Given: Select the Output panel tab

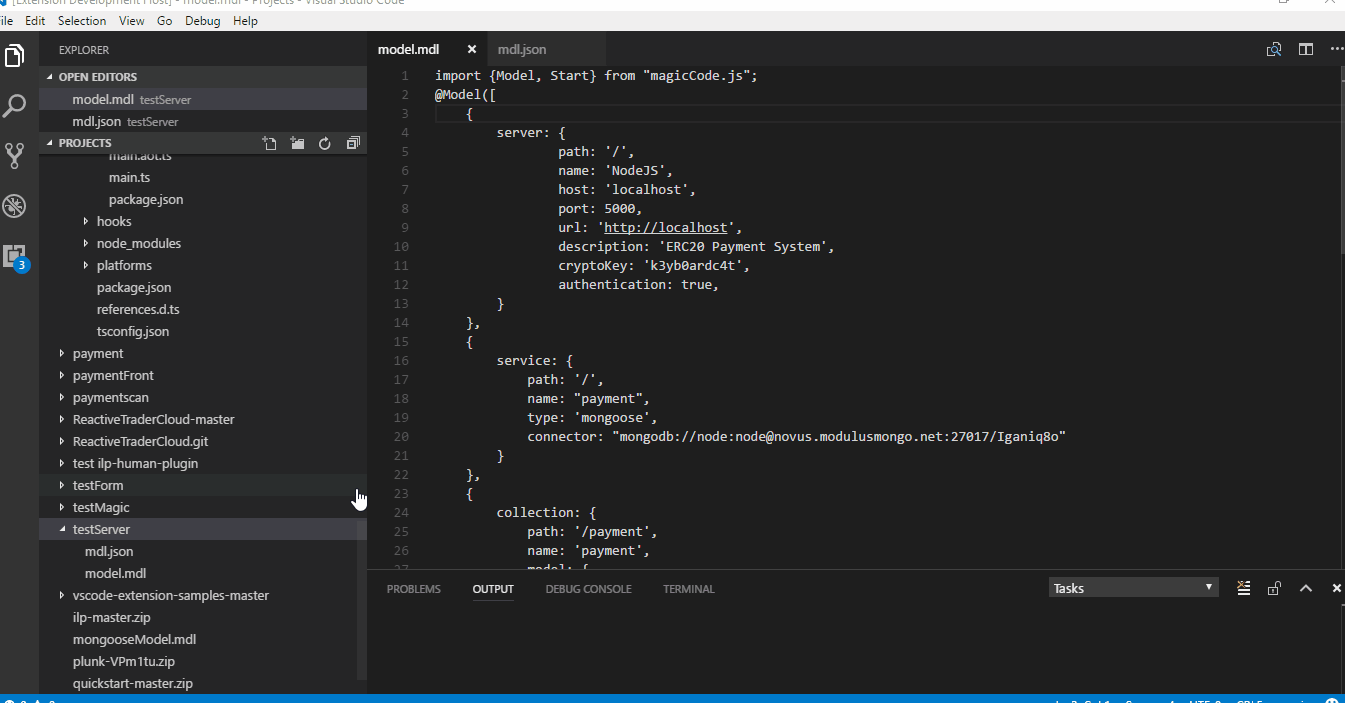Looking at the screenshot, I should pos(493,589).
